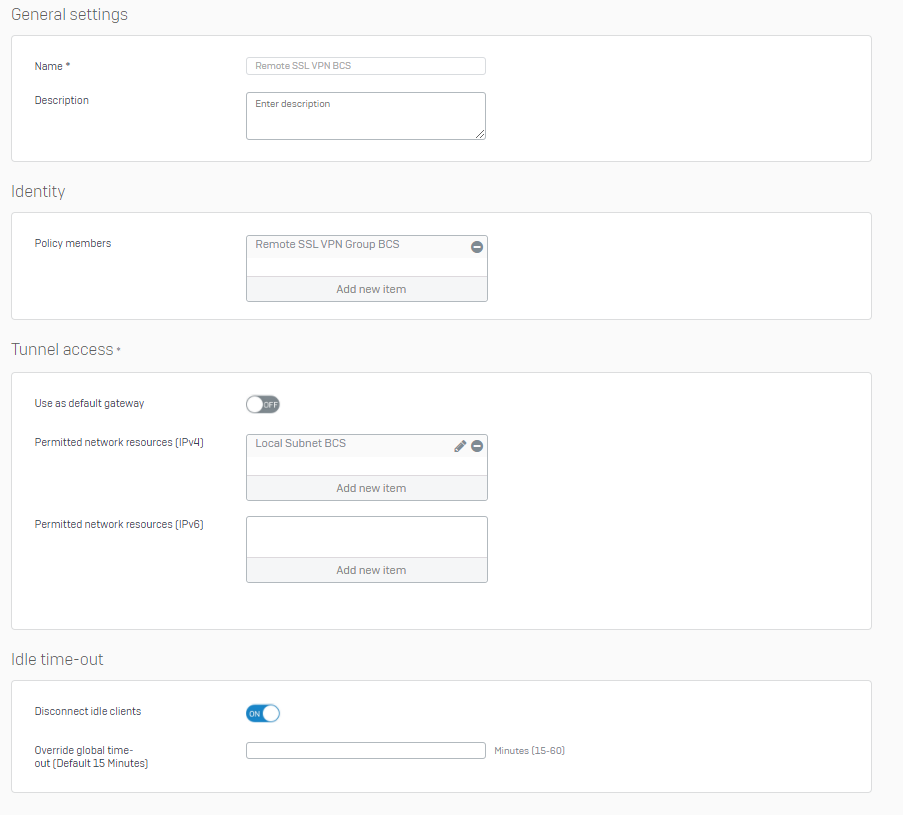This screenshot has width=903, height=815.
Task: Click the Minutes (15-60) hint text
Action: point(529,750)
